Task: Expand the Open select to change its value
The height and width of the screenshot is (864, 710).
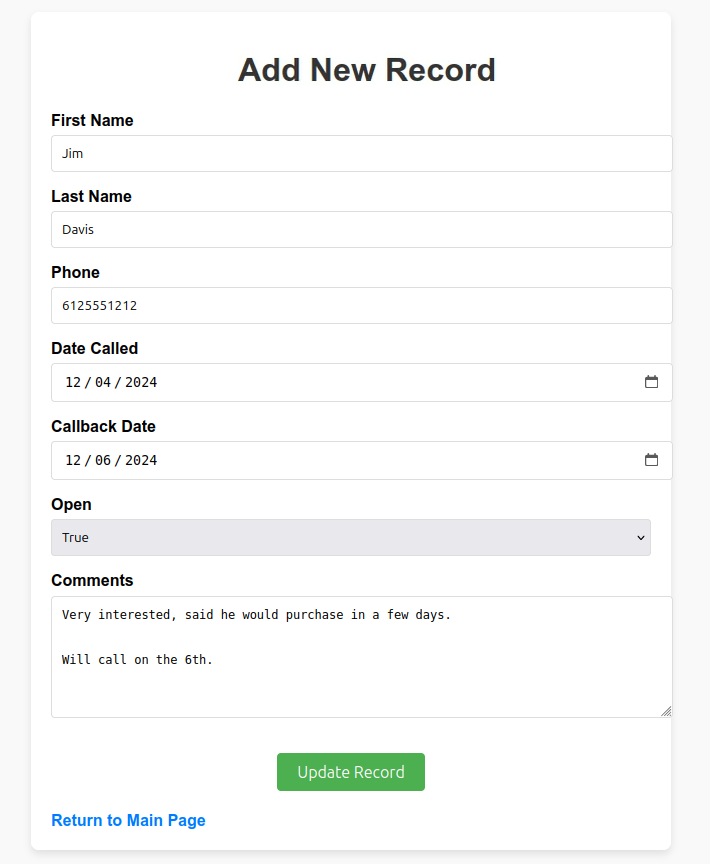Action: coord(350,537)
